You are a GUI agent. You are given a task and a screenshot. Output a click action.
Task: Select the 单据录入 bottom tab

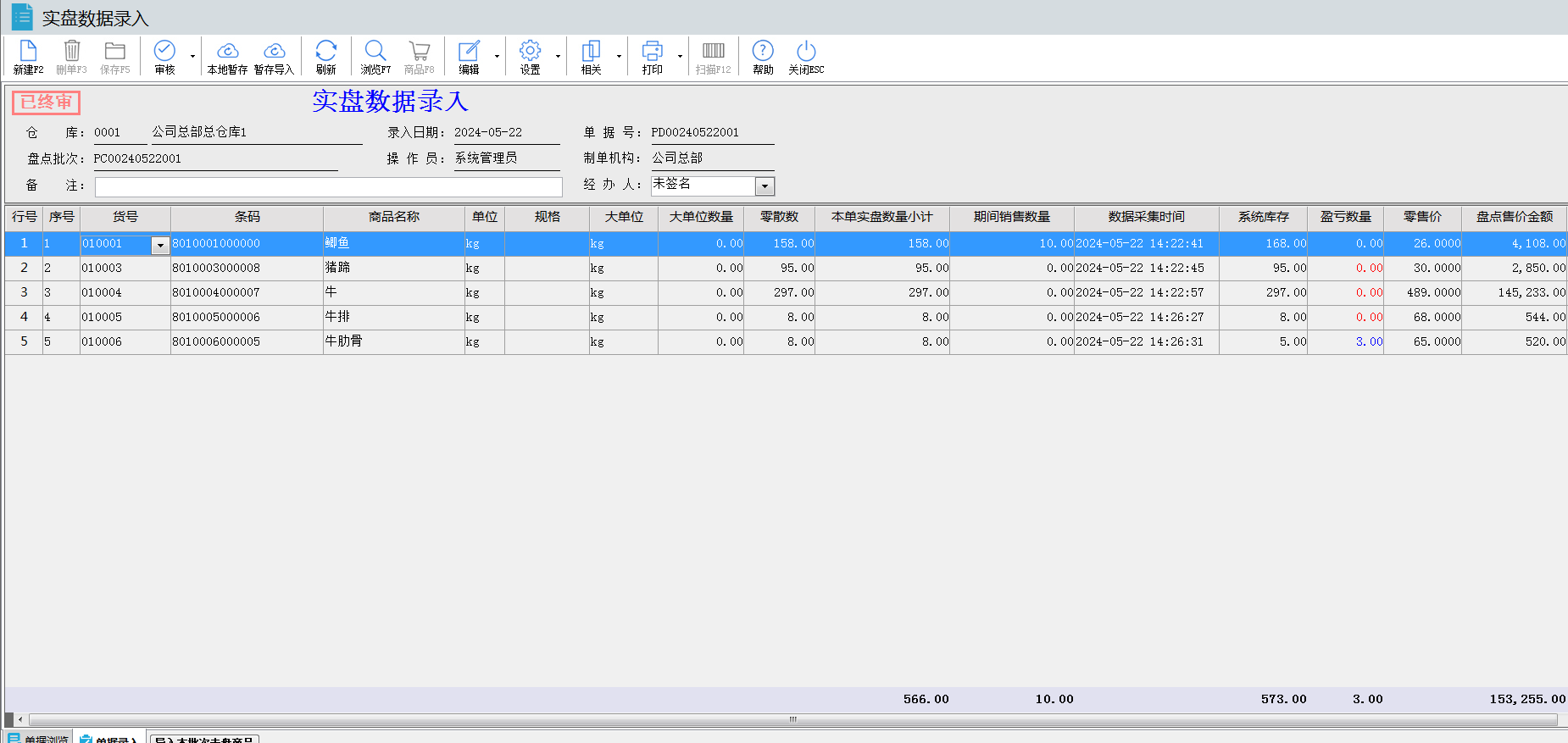[x=110, y=738]
